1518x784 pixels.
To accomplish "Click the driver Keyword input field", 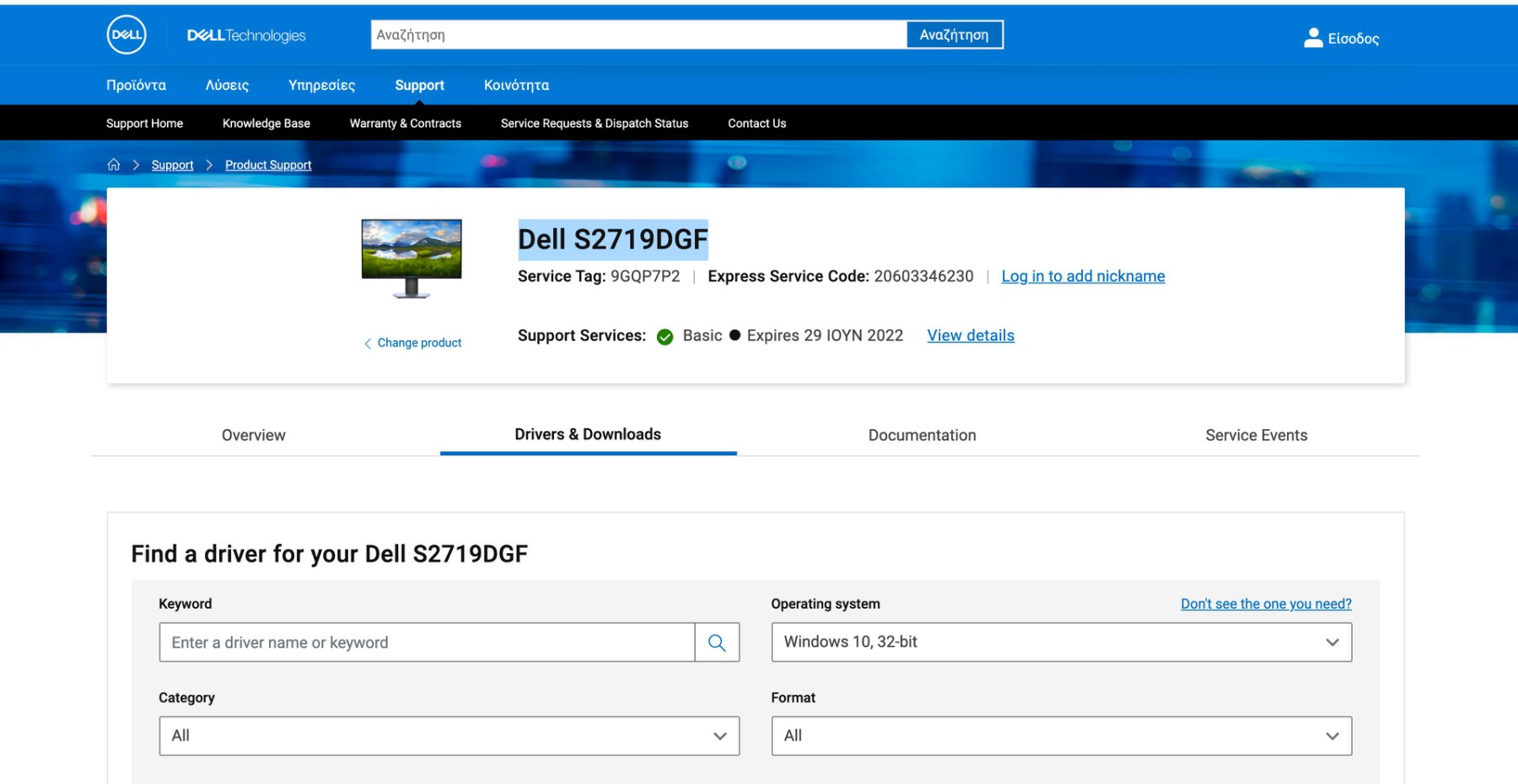I will point(427,642).
